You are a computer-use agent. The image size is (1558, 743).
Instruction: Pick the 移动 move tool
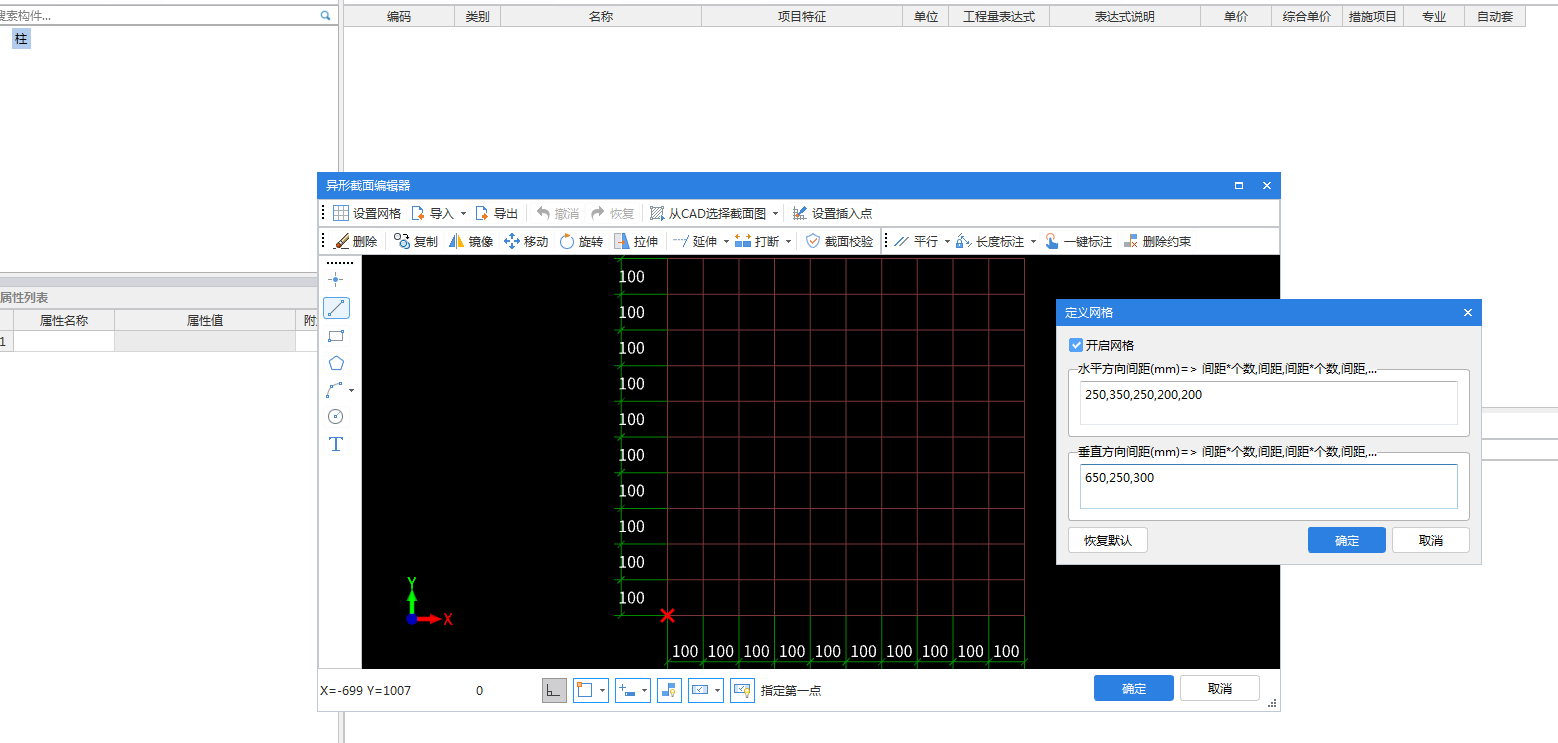point(526,241)
